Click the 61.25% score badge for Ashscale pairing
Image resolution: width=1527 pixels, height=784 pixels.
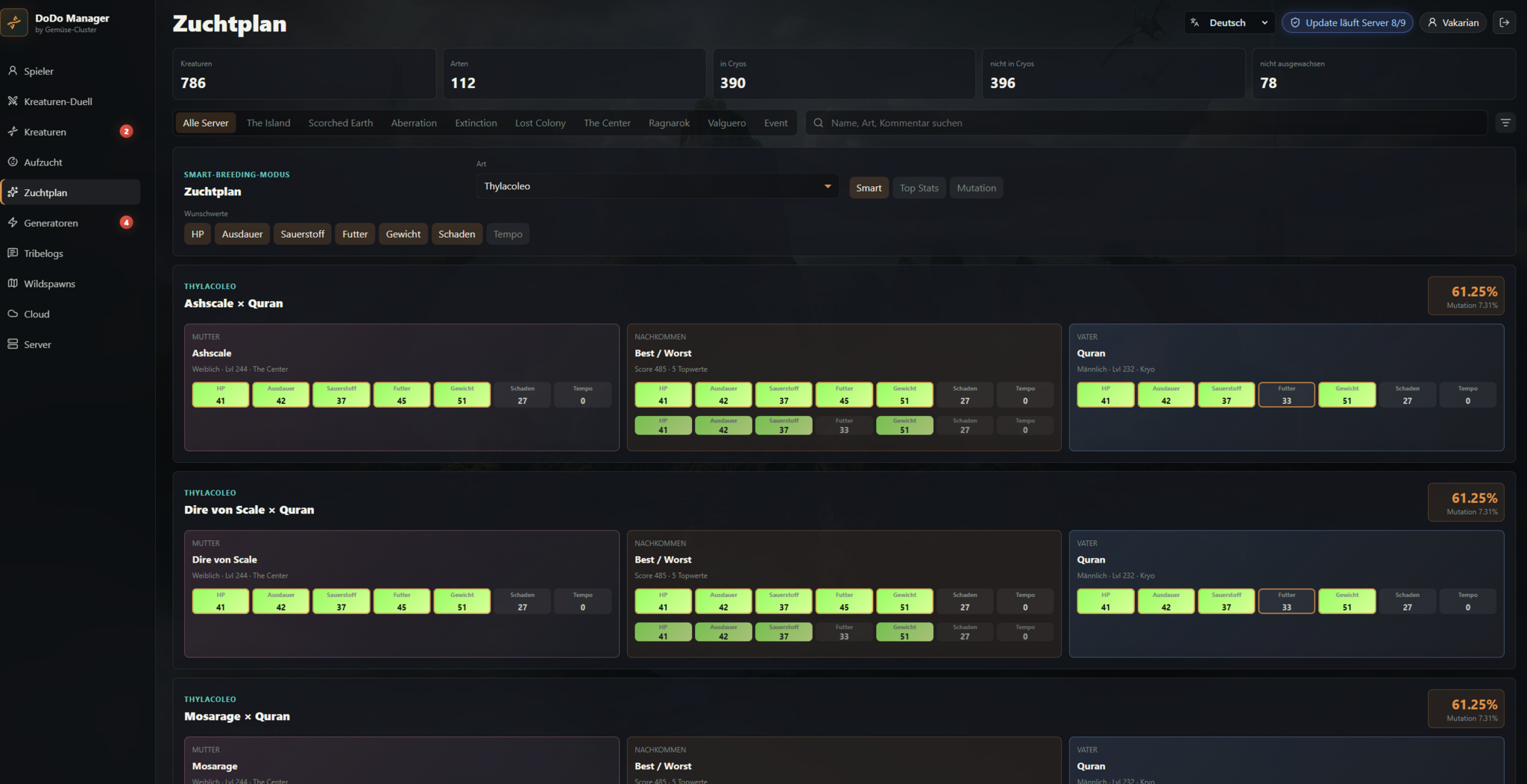click(x=1466, y=296)
